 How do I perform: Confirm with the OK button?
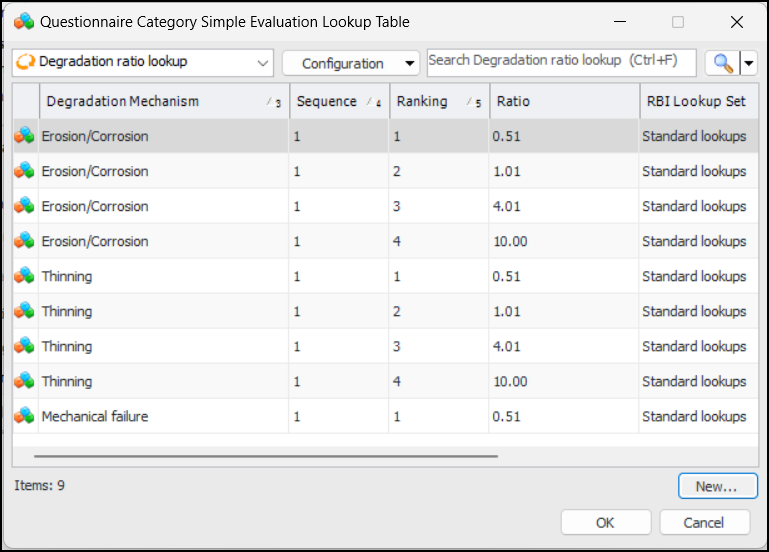tap(605, 522)
